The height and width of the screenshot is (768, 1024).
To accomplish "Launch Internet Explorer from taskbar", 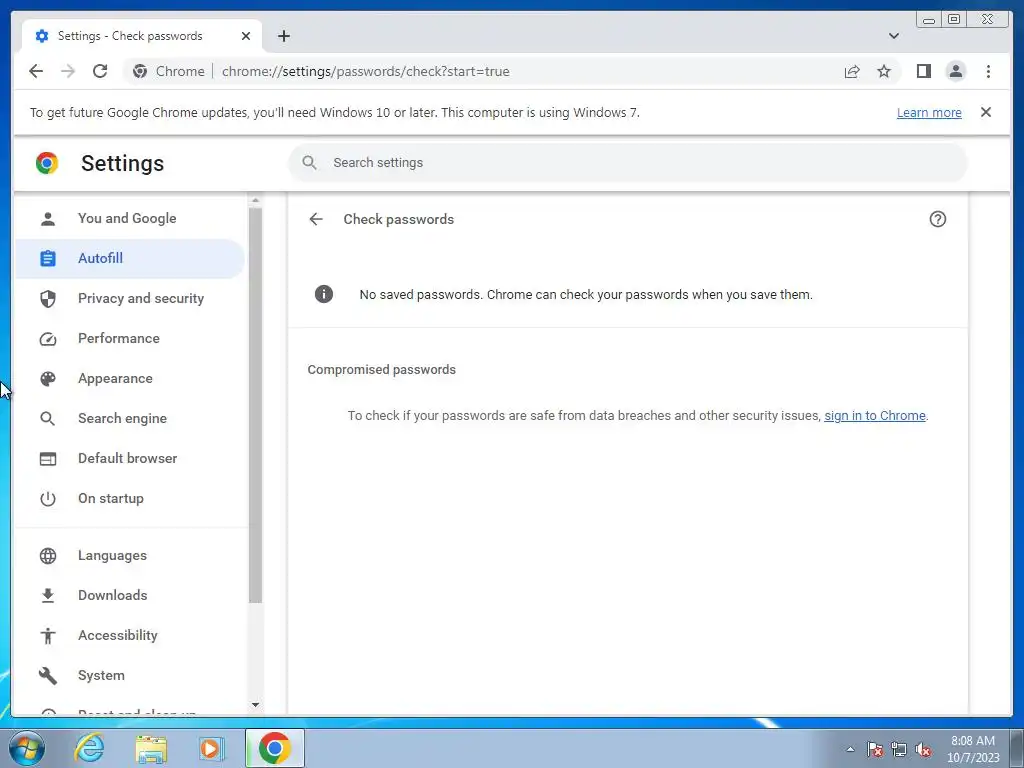I will pyautogui.click(x=89, y=748).
